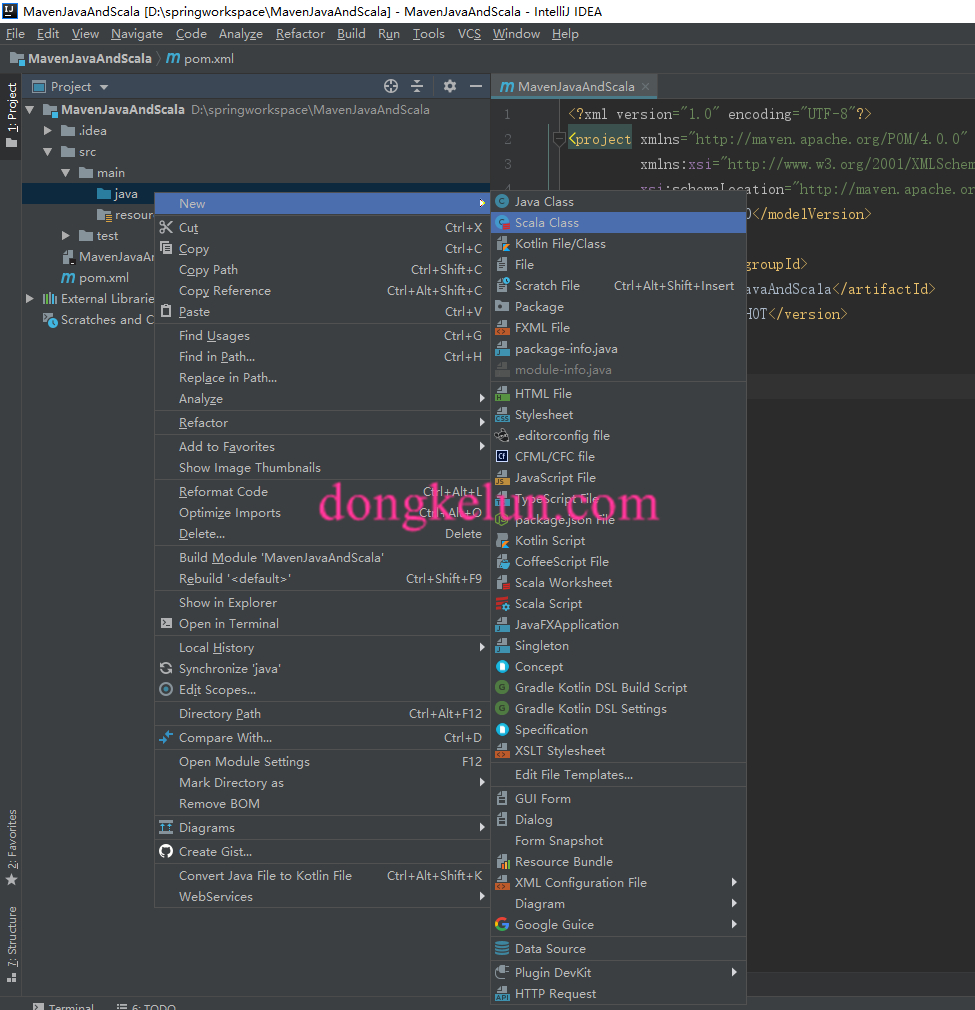Click the Kotlin File/Class icon
The image size is (975, 1010).
(x=502, y=243)
